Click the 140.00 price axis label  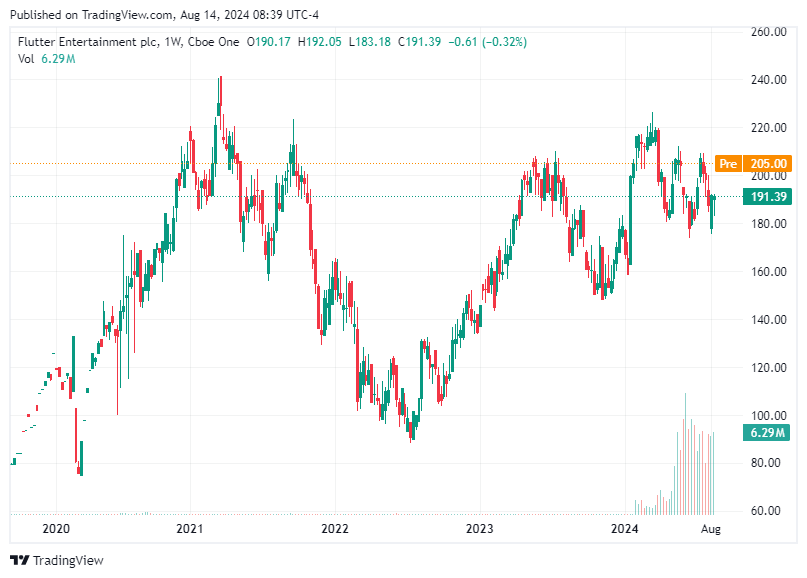(768, 320)
